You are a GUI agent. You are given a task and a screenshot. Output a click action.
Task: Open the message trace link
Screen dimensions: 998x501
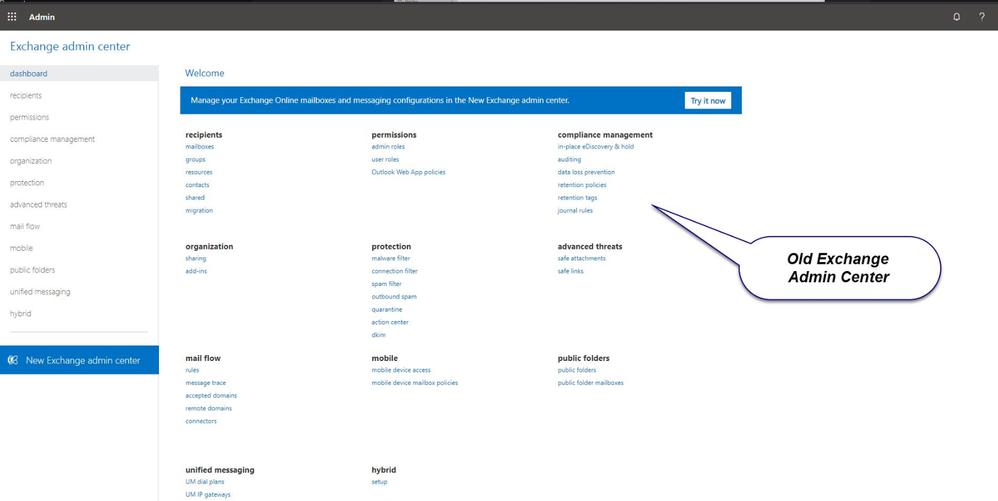(206, 383)
